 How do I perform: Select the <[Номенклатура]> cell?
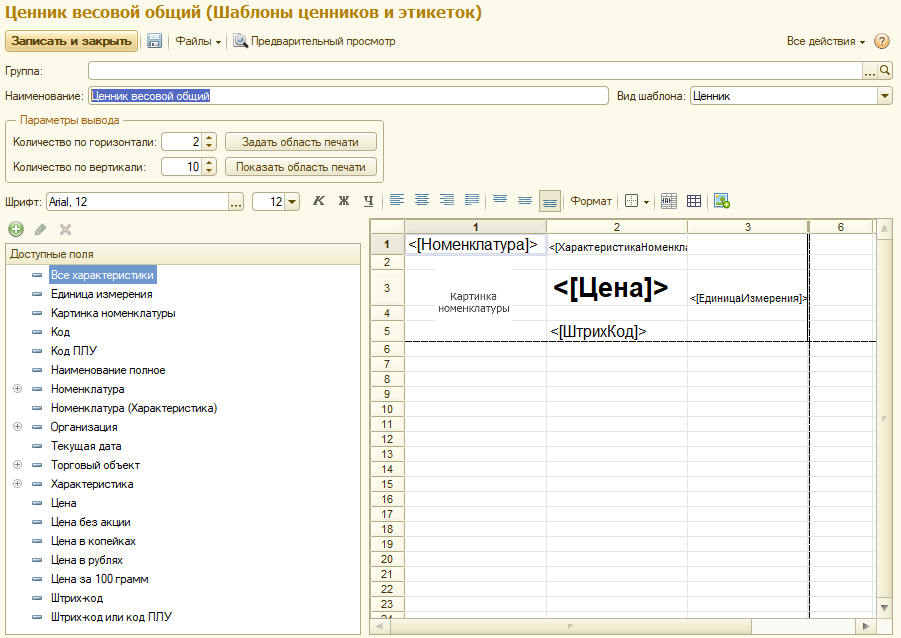click(x=476, y=244)
